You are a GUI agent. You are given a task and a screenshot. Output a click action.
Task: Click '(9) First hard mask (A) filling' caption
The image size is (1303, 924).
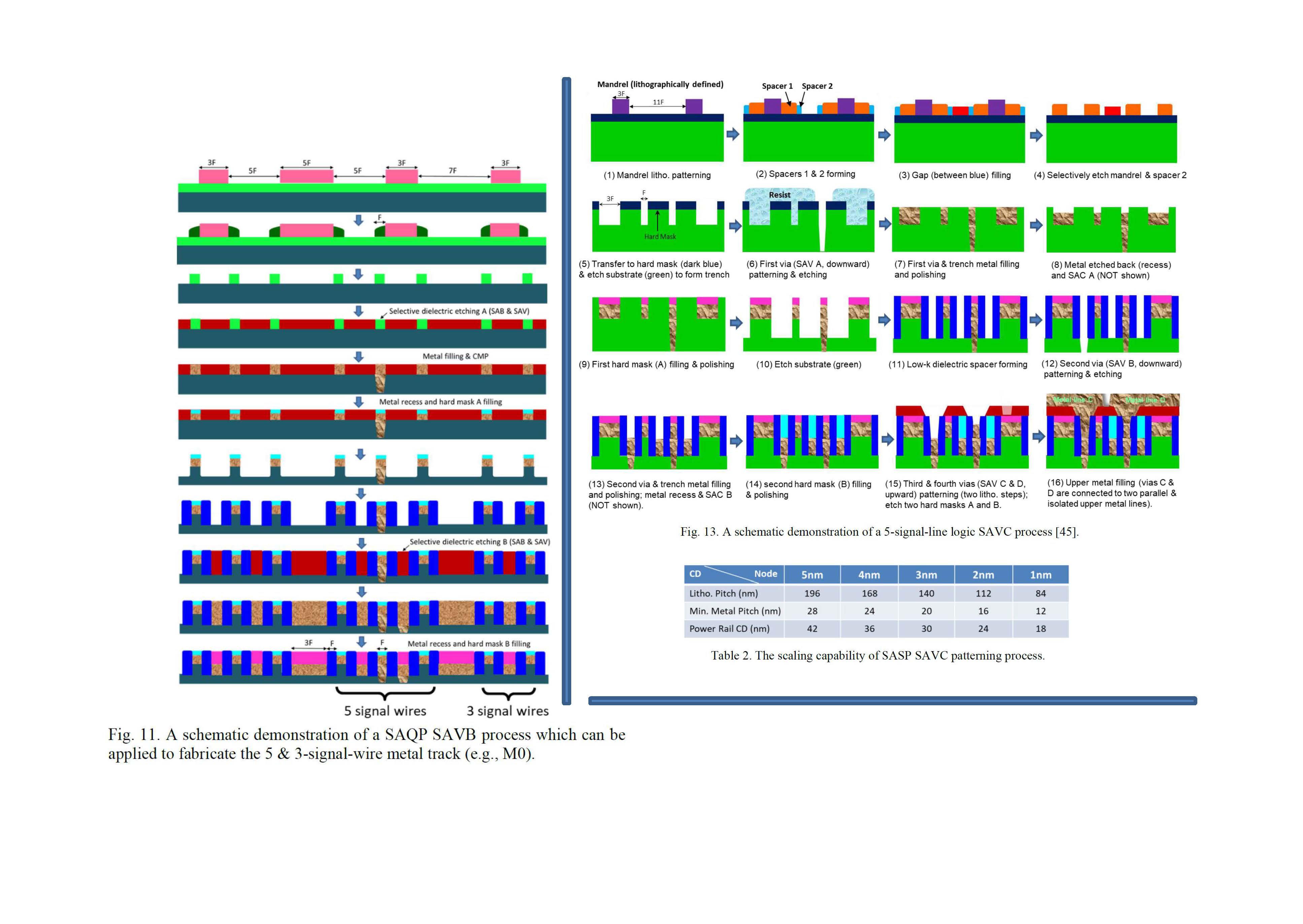pos(656,364)
